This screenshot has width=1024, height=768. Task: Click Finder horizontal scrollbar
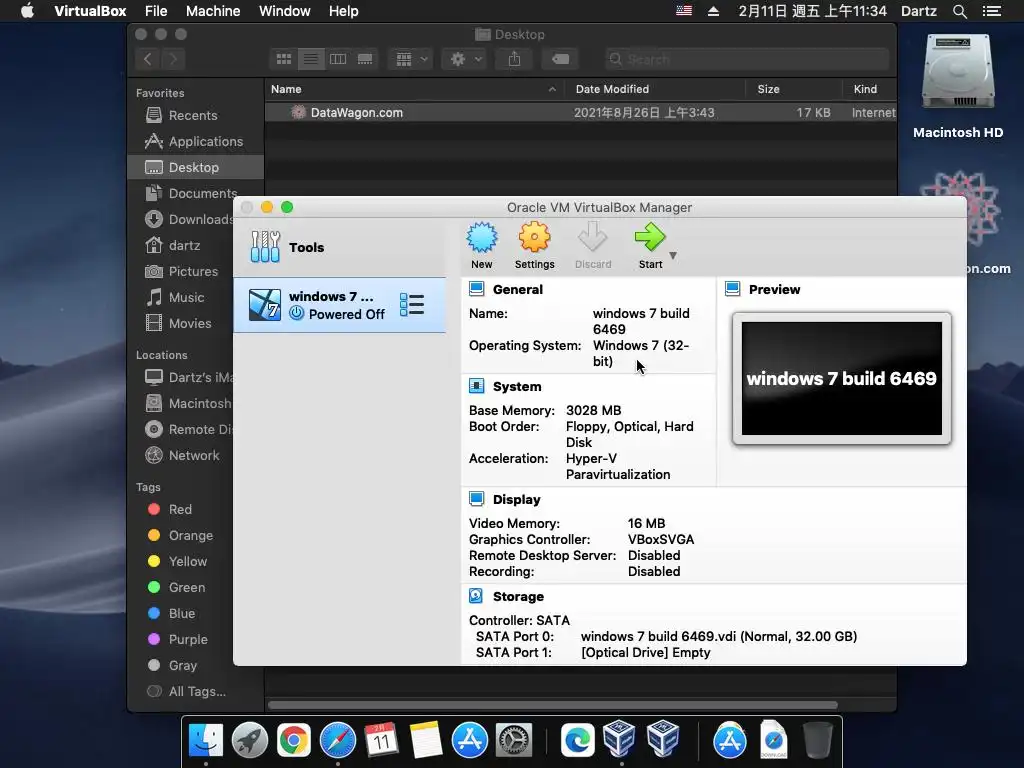pyautogui.click(x=552, y=705)
